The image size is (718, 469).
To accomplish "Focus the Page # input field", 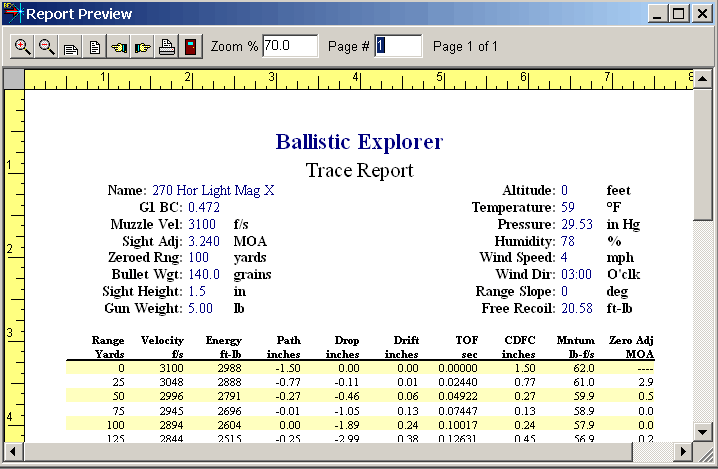I will [x=398, y=46].
